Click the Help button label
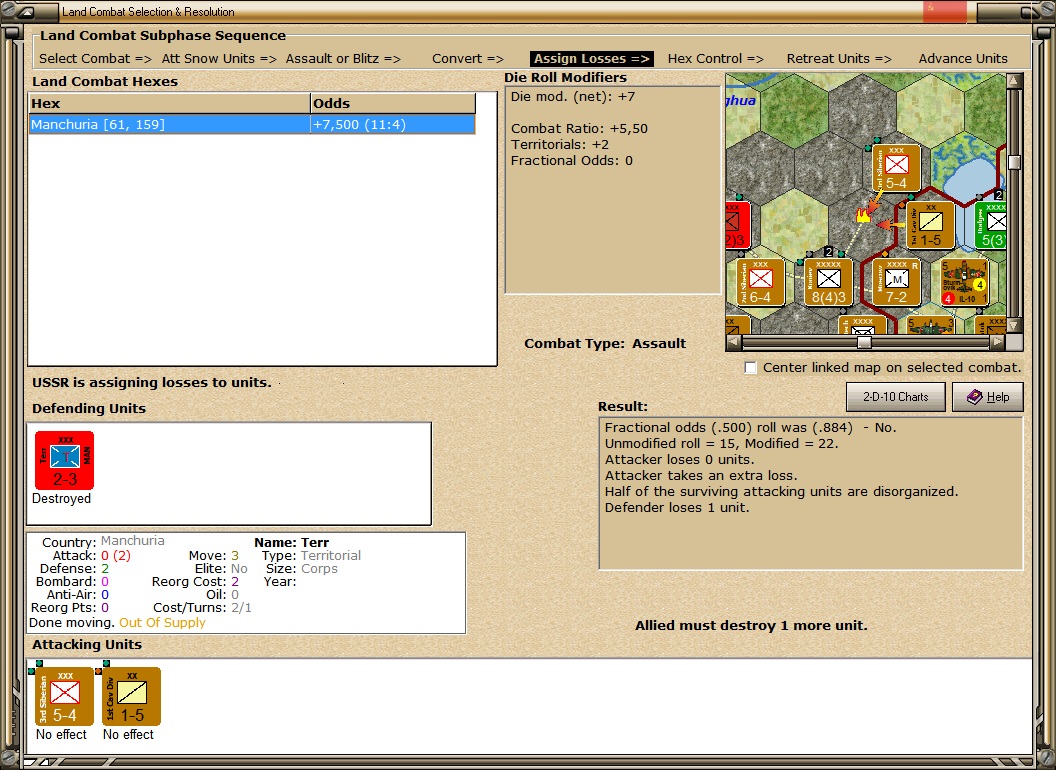The image size is (1056, 770). click(997, 397)
